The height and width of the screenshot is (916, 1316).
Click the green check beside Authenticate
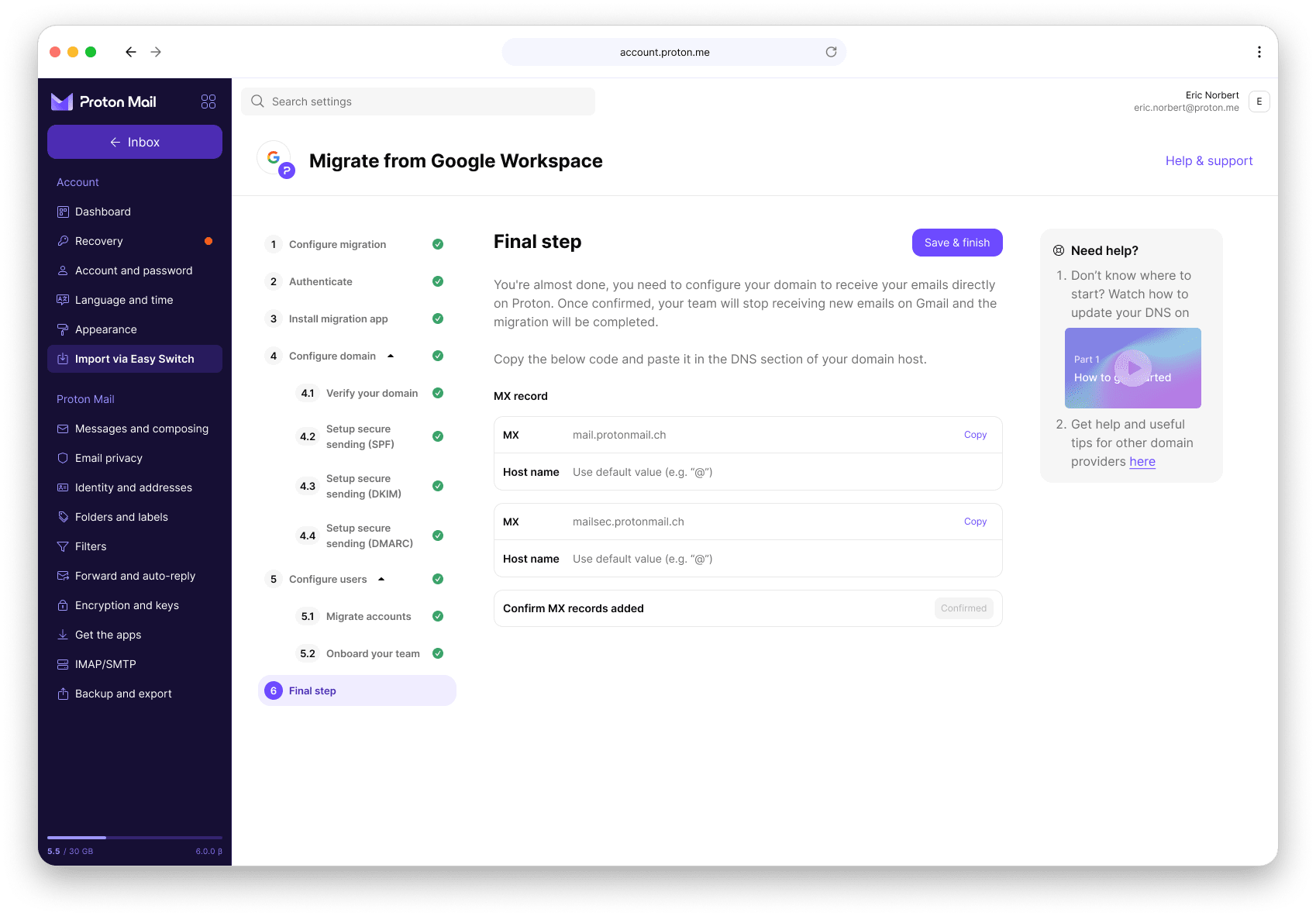[438, 281]
